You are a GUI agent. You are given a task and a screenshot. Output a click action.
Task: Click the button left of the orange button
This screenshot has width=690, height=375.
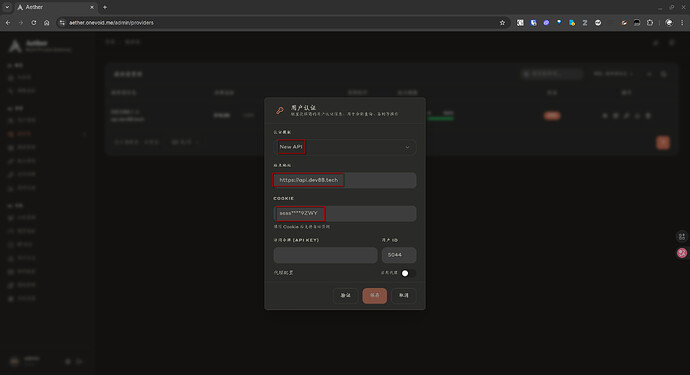345,296
